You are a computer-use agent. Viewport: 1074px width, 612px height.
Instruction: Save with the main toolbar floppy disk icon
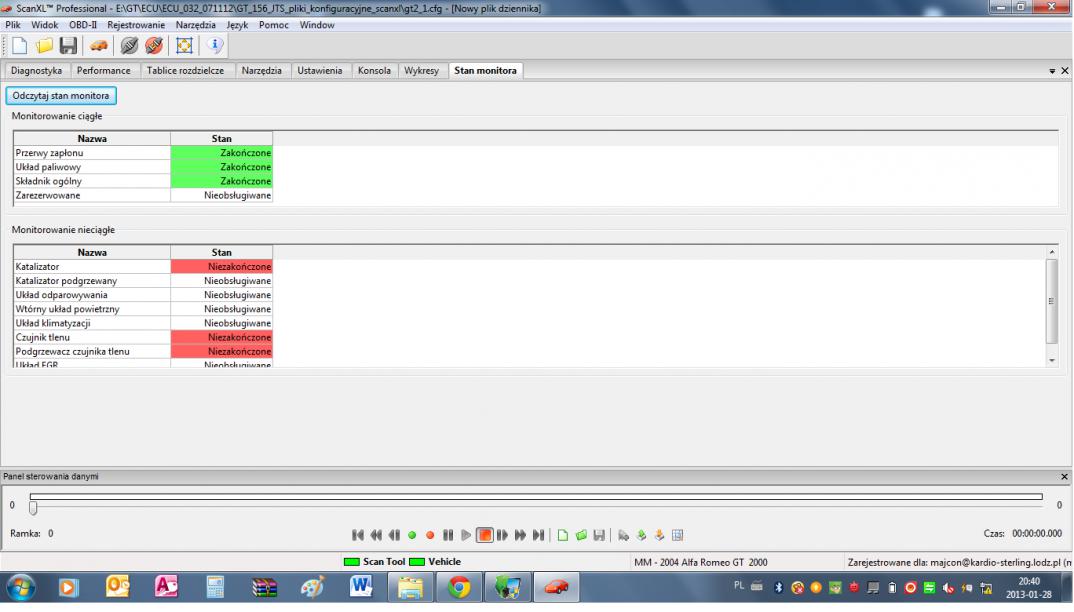click(68, 46)
